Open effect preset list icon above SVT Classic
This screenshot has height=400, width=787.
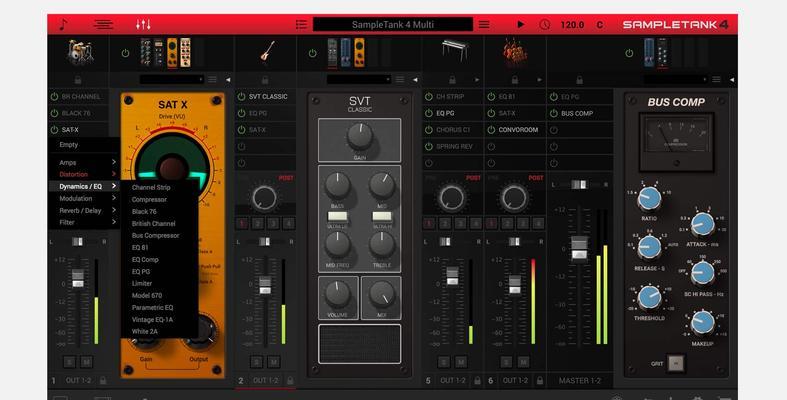coord(400,80)
